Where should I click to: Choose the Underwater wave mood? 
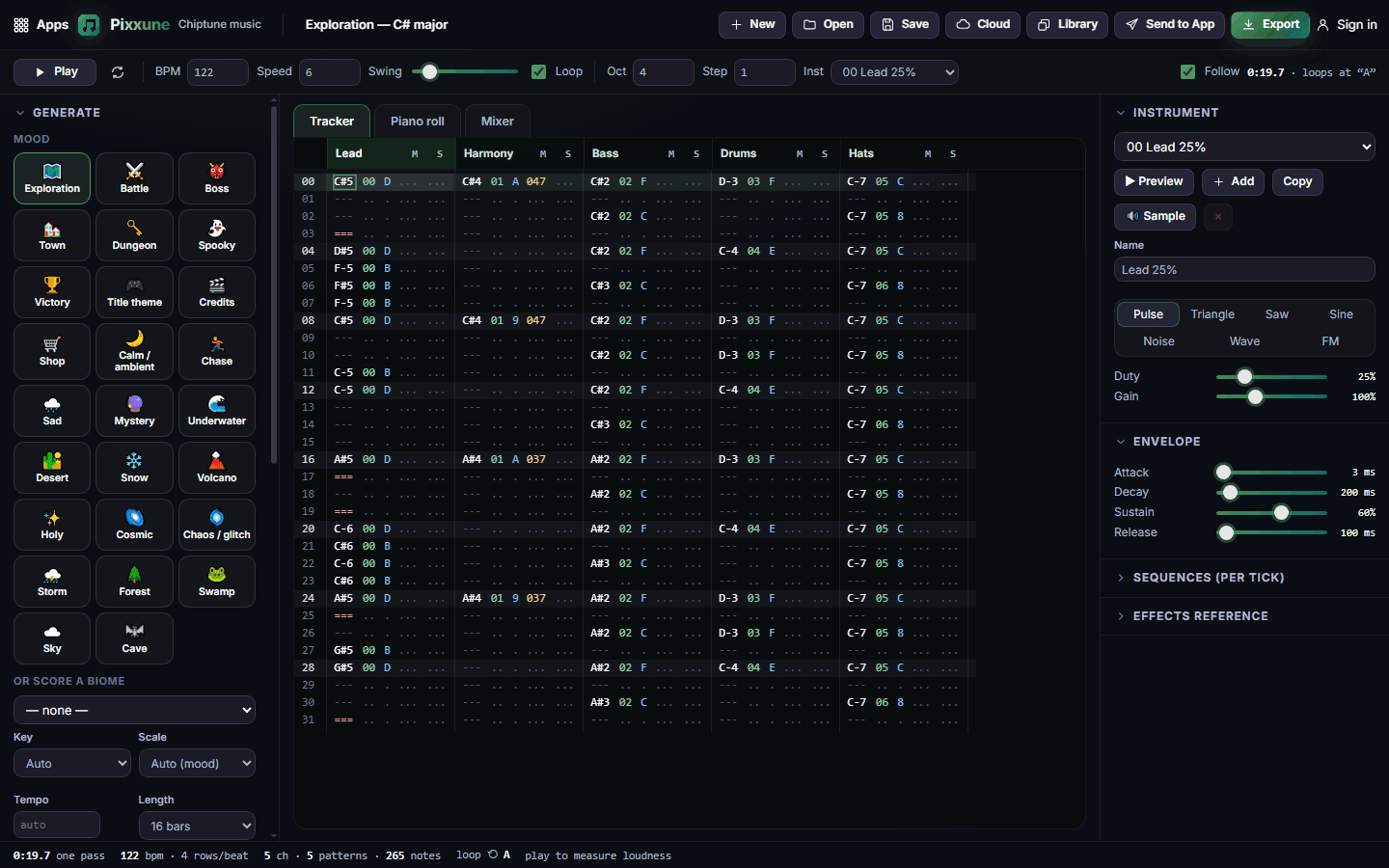click(x=217, y=411)
